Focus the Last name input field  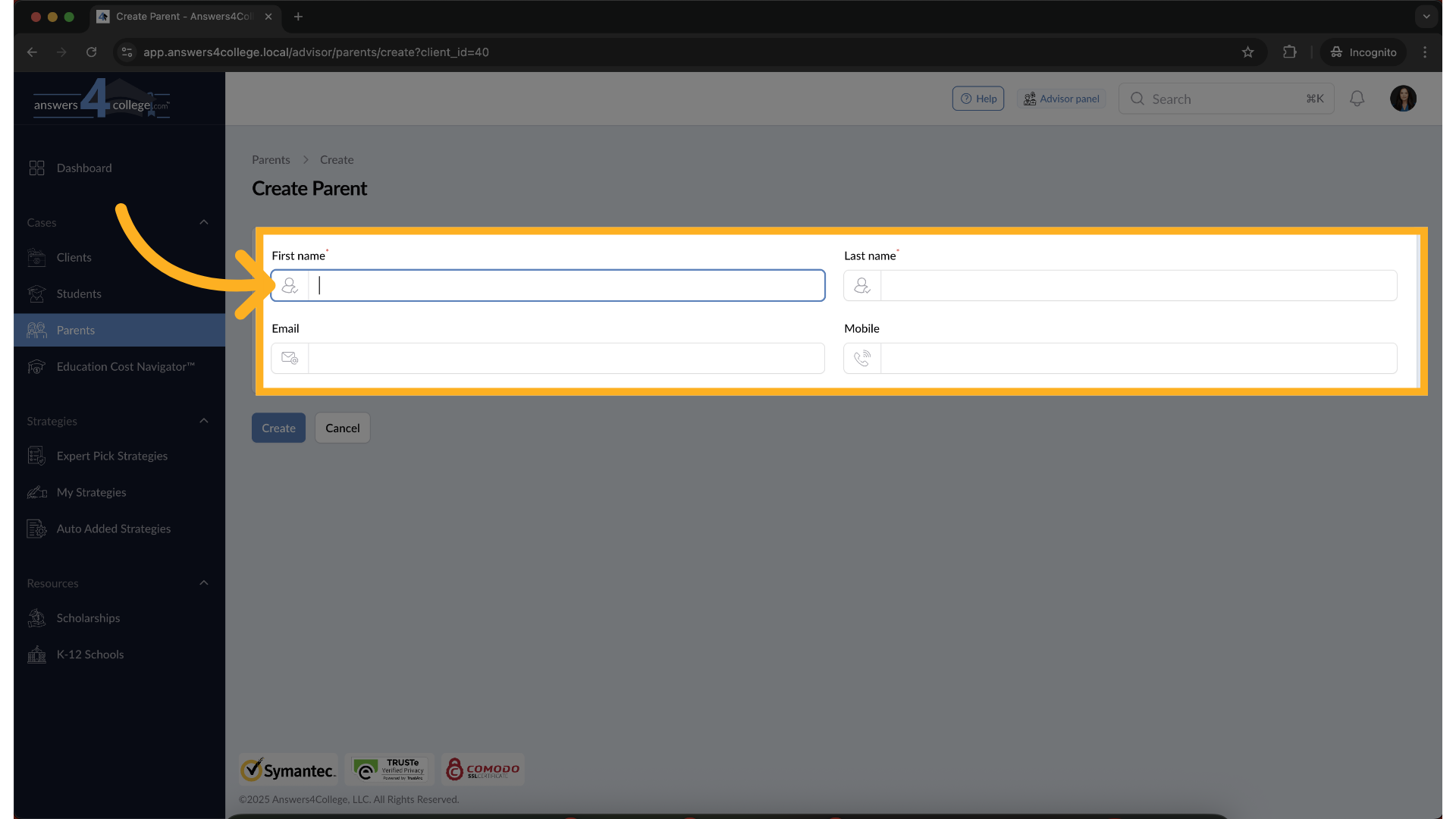[x=1137, y=286]
